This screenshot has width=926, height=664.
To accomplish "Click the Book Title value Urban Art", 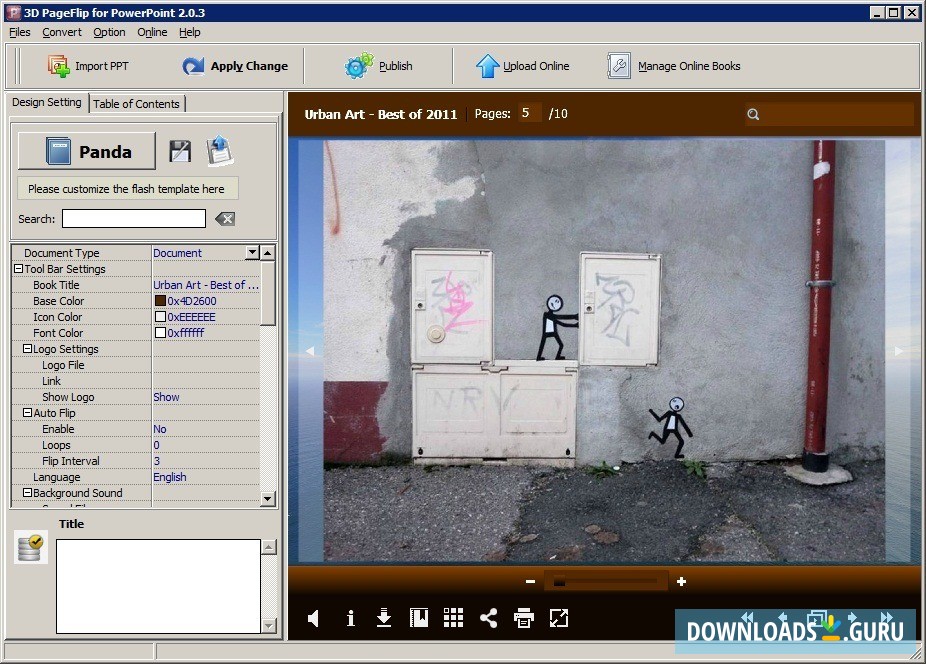I will click(206, 285).
